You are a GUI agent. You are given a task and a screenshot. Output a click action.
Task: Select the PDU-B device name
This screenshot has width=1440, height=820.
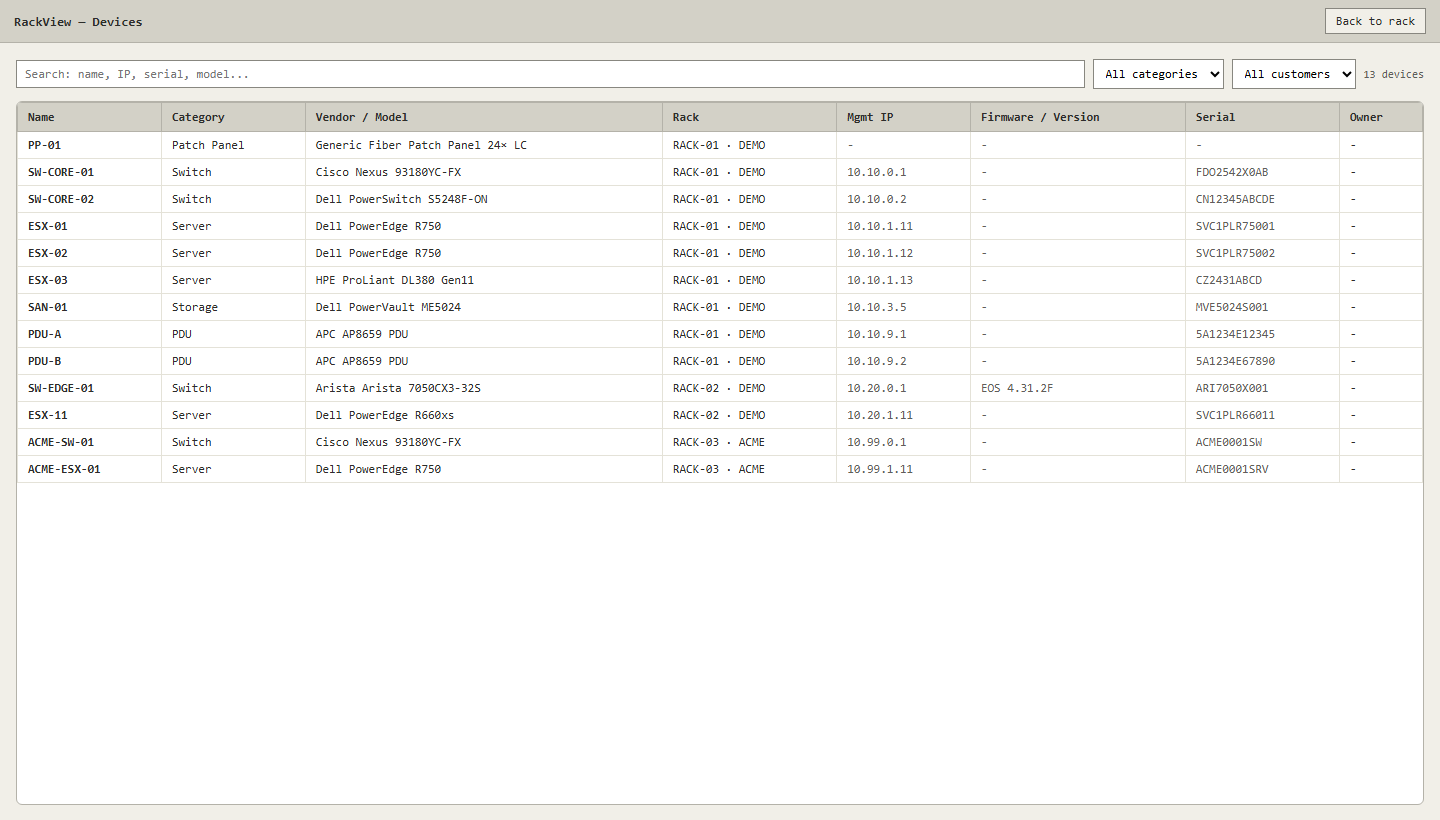[x=44, y=361]
